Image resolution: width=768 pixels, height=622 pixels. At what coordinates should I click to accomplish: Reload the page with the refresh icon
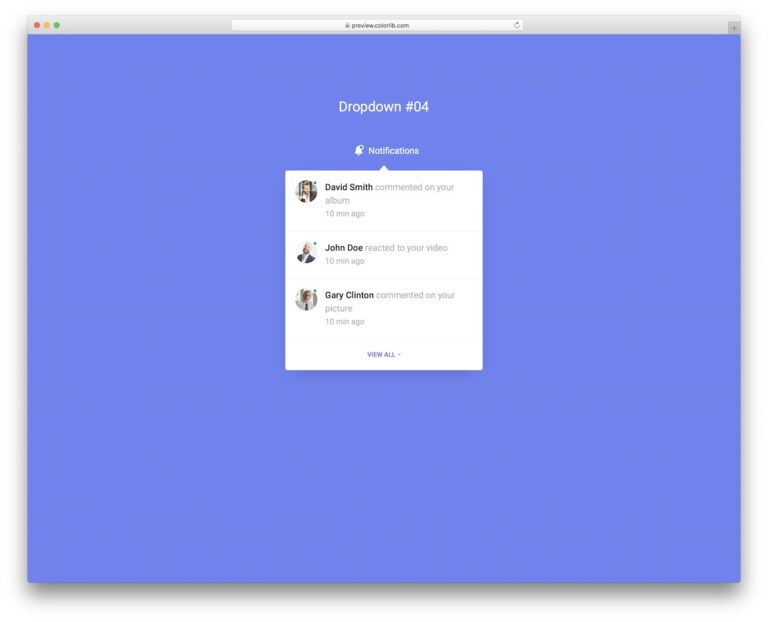click(517, 25)
